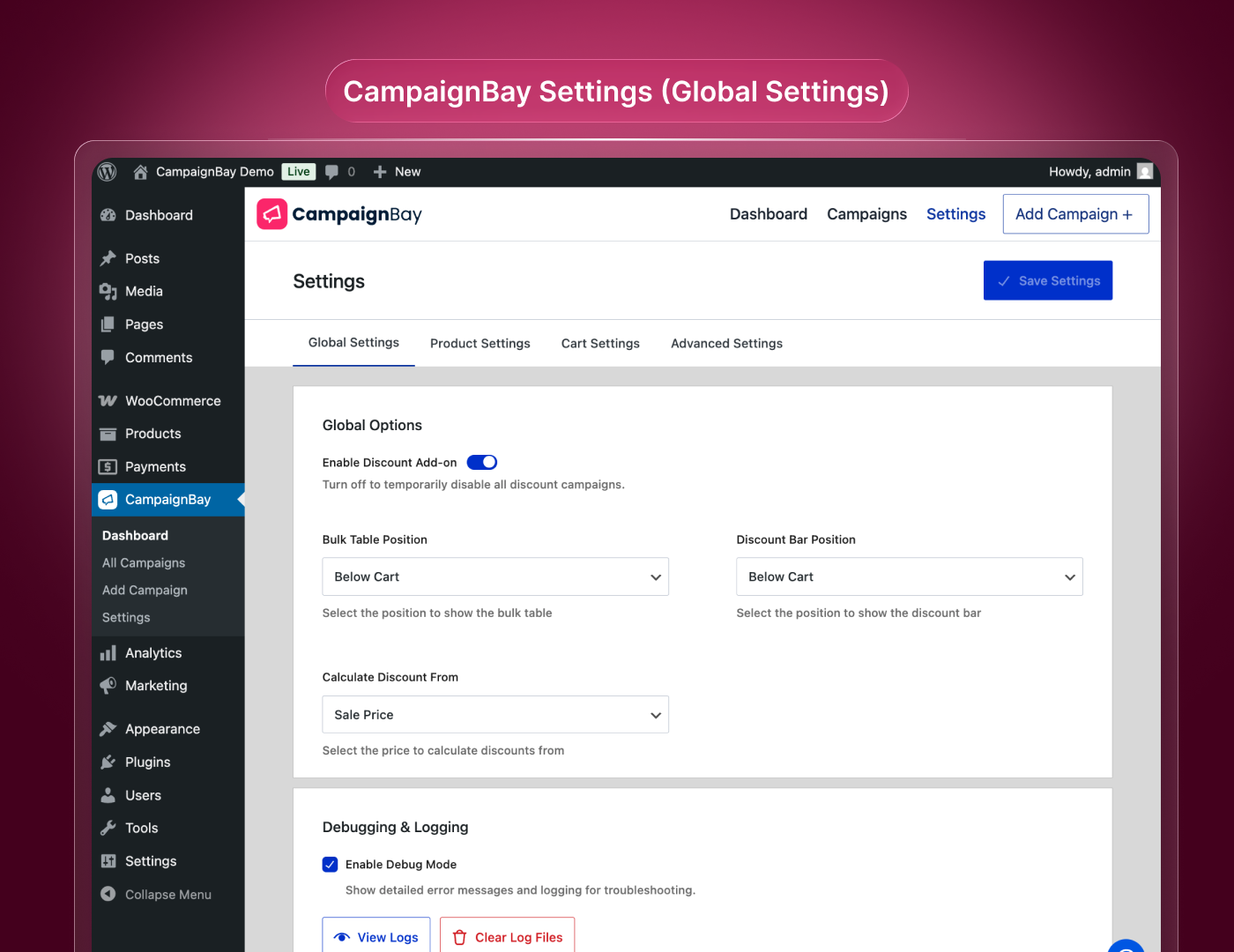Open the site home icon

pos(140,172)
